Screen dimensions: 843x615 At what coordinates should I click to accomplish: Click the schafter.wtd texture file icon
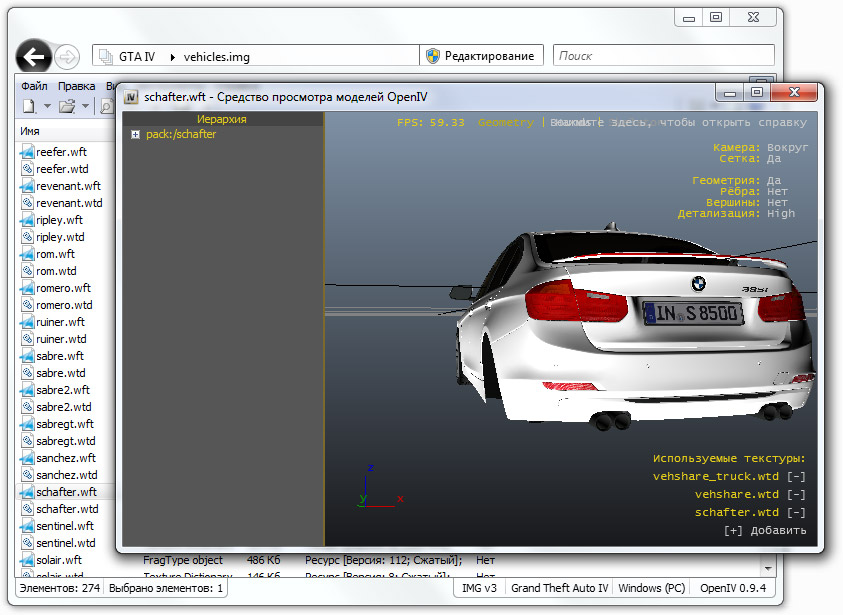27,508
